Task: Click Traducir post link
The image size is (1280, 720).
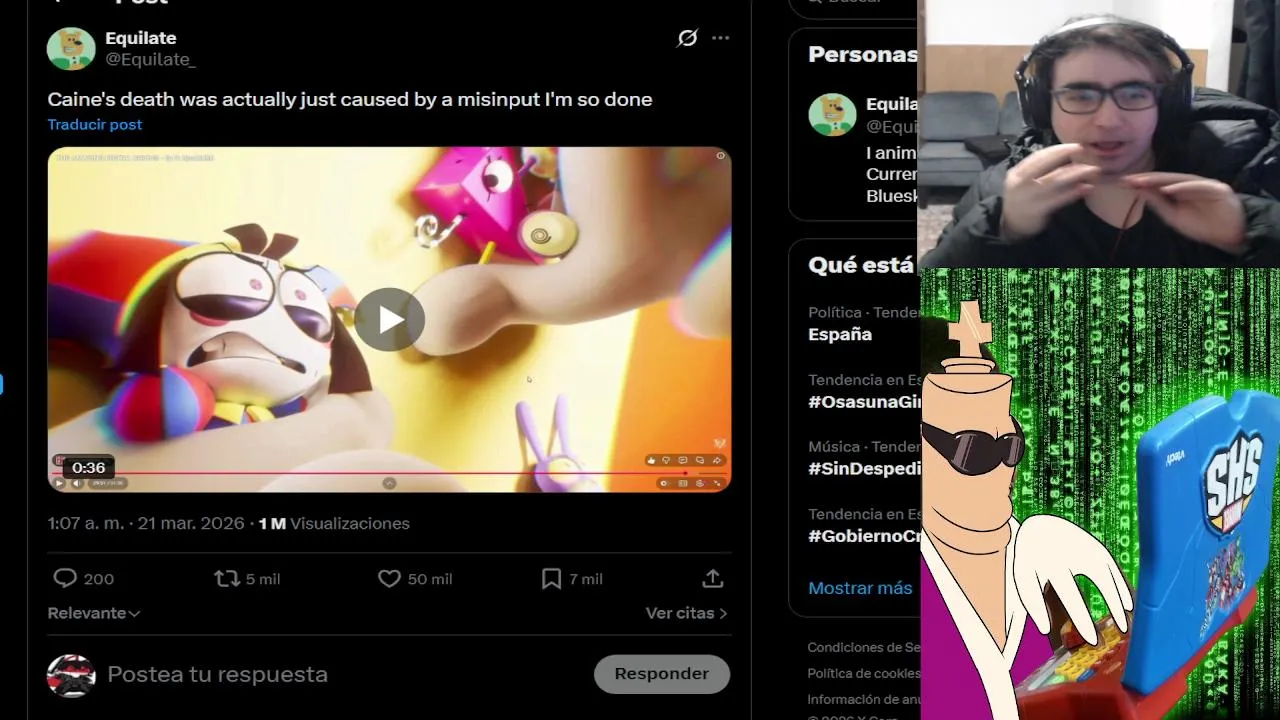Action: coord(95,124)
